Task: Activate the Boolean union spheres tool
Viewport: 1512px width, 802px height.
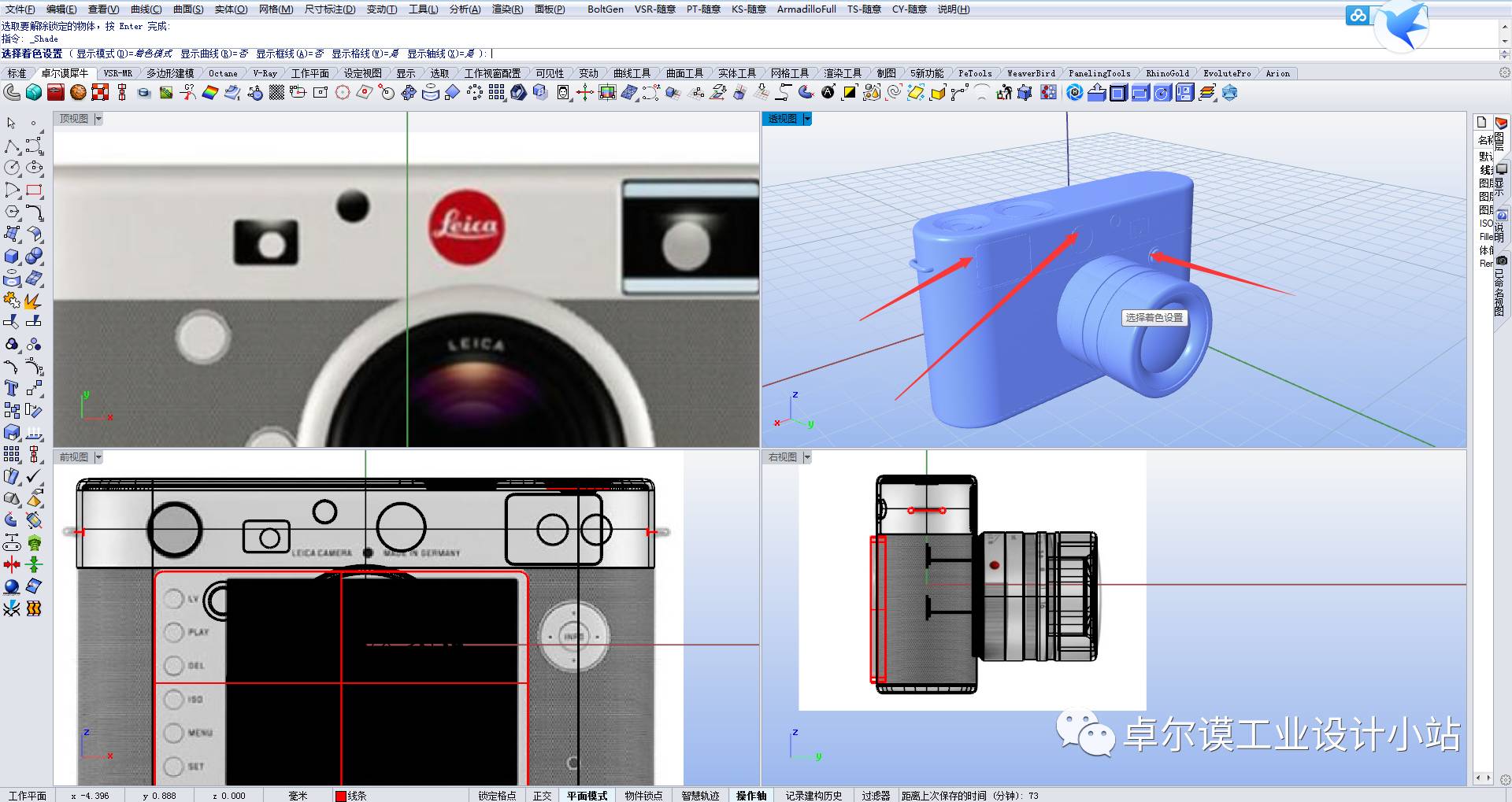Action: [x=34, y=257]
